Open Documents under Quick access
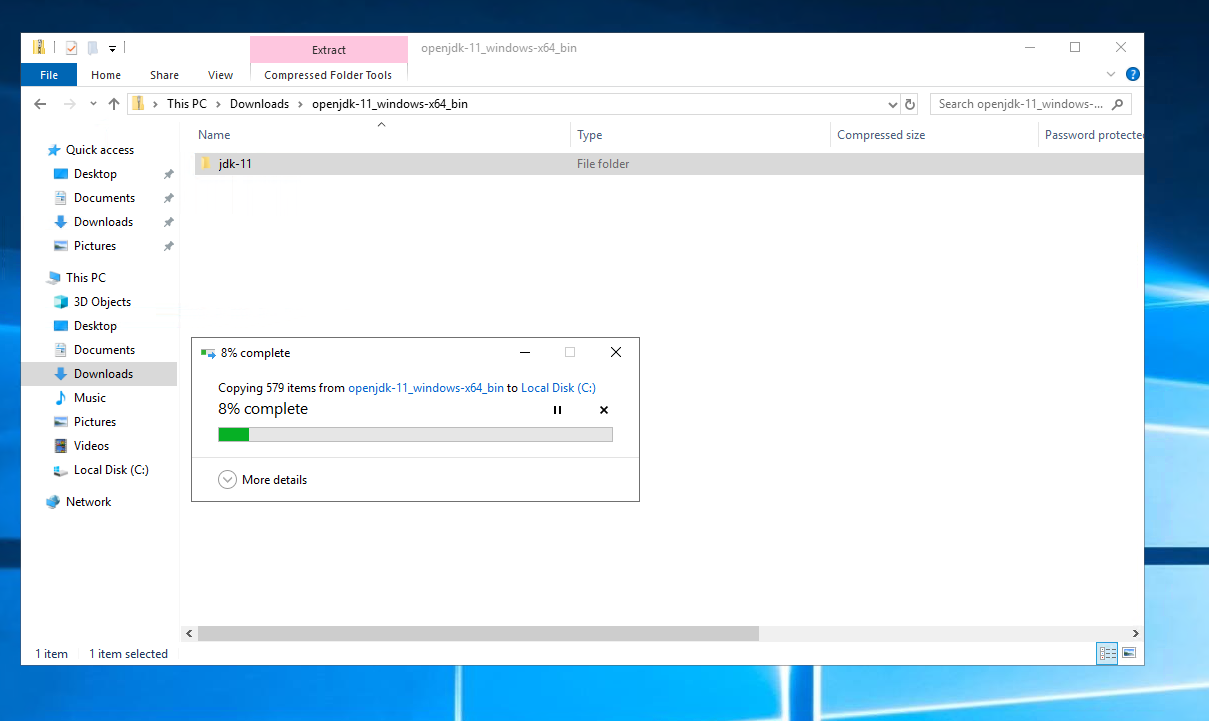Screen dimensions: 1209x721 [x=104, y=198]
